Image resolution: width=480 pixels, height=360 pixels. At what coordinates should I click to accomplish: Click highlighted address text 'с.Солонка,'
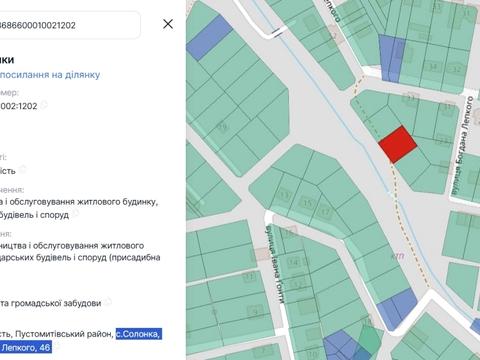(x=139, y=334)
